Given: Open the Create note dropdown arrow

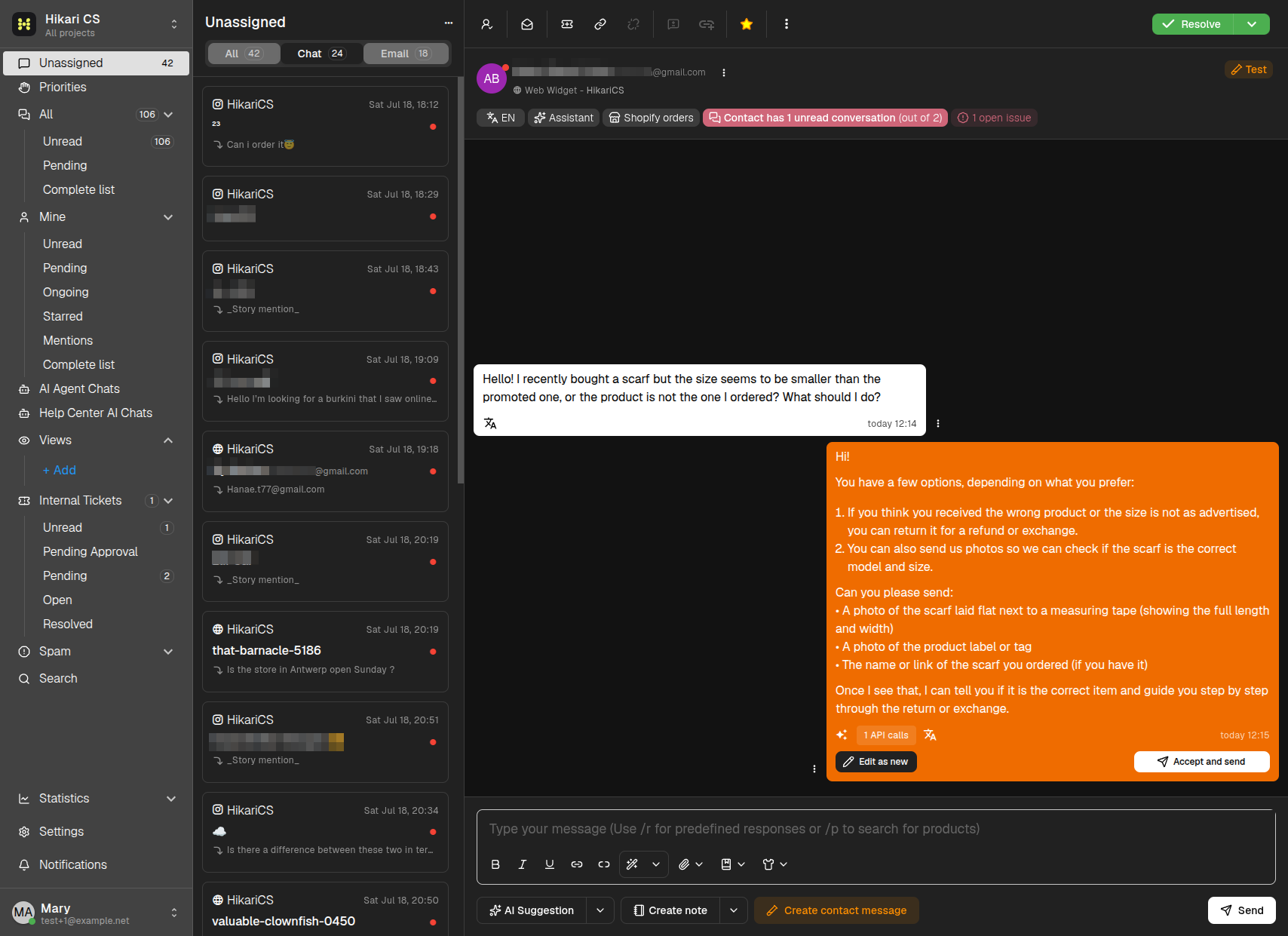Looking at the screenshot, I should tap(734, 910).
